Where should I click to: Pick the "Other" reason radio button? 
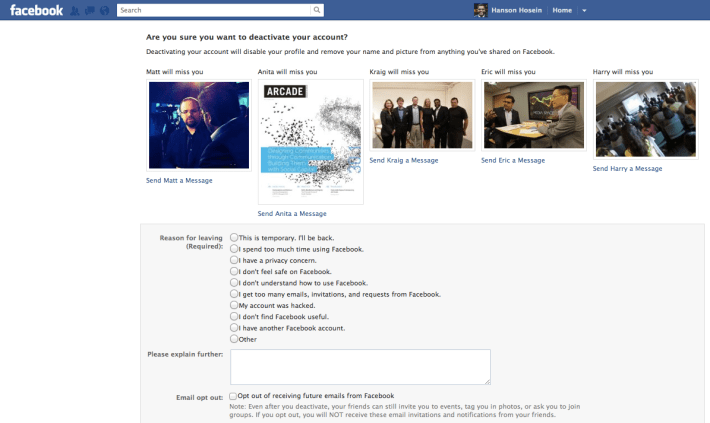[234, 339]
